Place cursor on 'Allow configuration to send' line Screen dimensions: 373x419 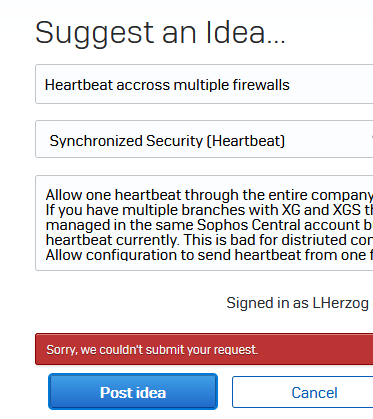coord(209,255)
